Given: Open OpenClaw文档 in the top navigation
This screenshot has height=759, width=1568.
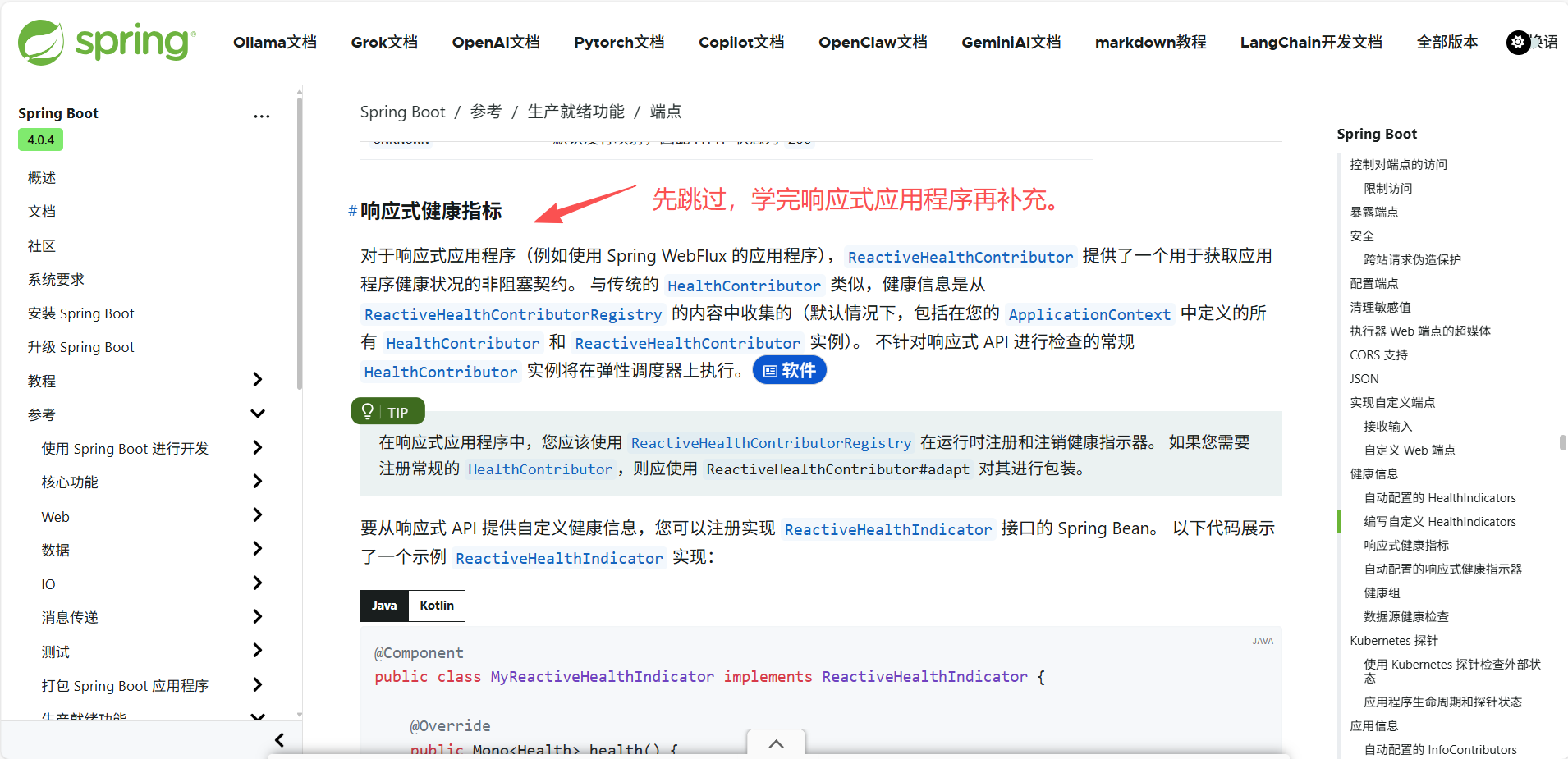Looking at the screenshot, I should pos(873,42).
